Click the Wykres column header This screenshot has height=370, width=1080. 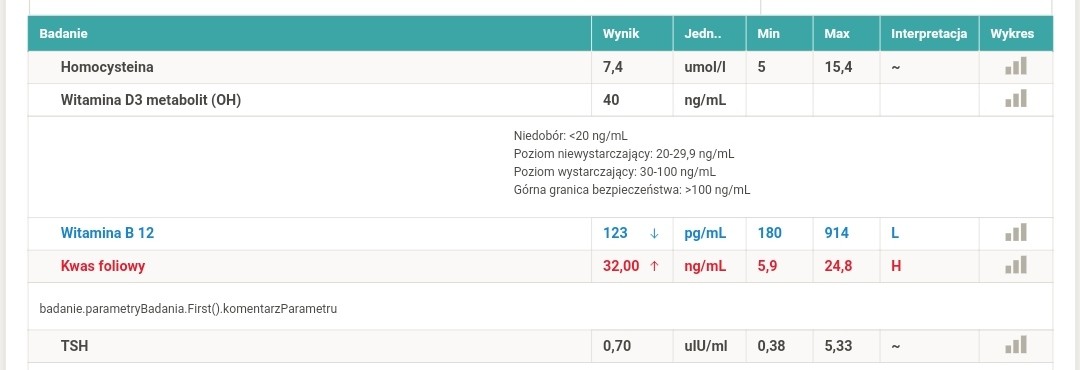(1012, 33)
